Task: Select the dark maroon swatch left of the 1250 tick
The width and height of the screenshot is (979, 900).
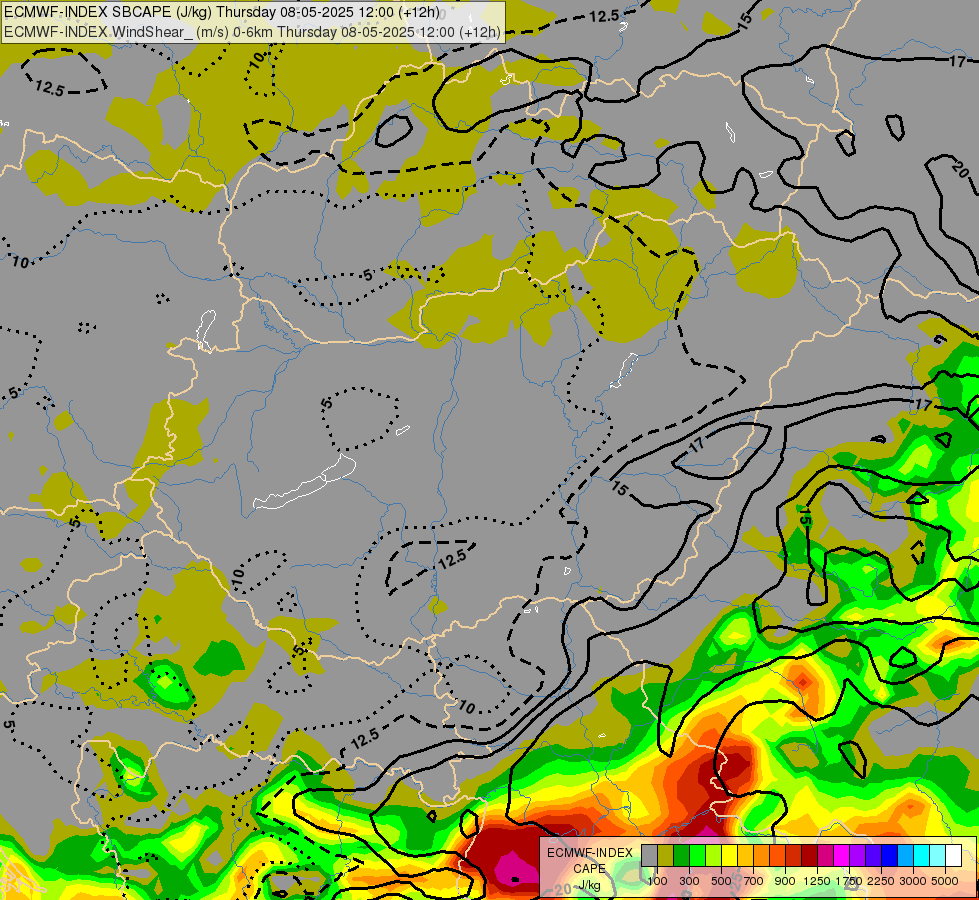Action: point(810,855)
